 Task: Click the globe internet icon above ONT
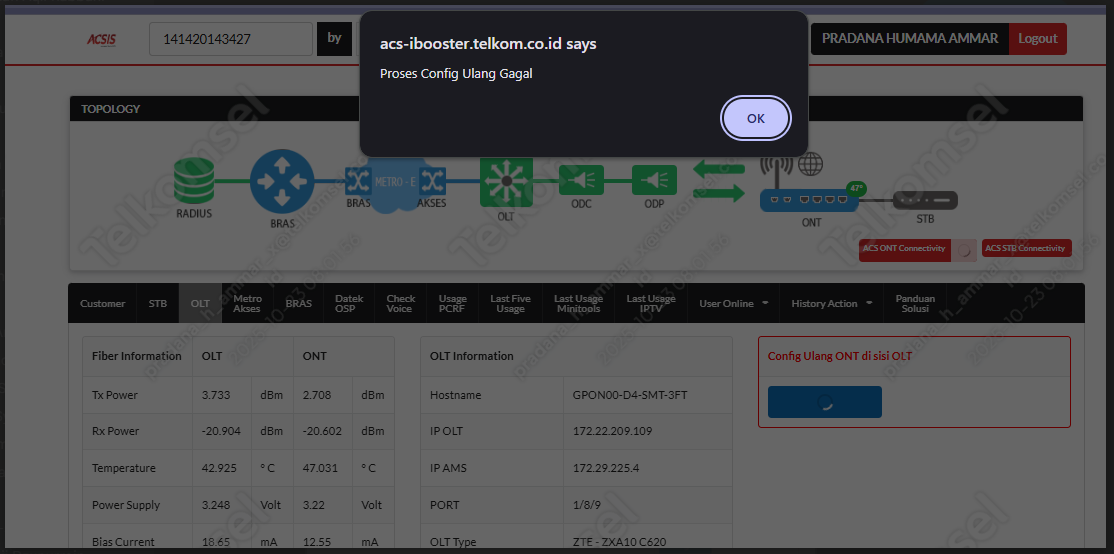pos(811,165)
